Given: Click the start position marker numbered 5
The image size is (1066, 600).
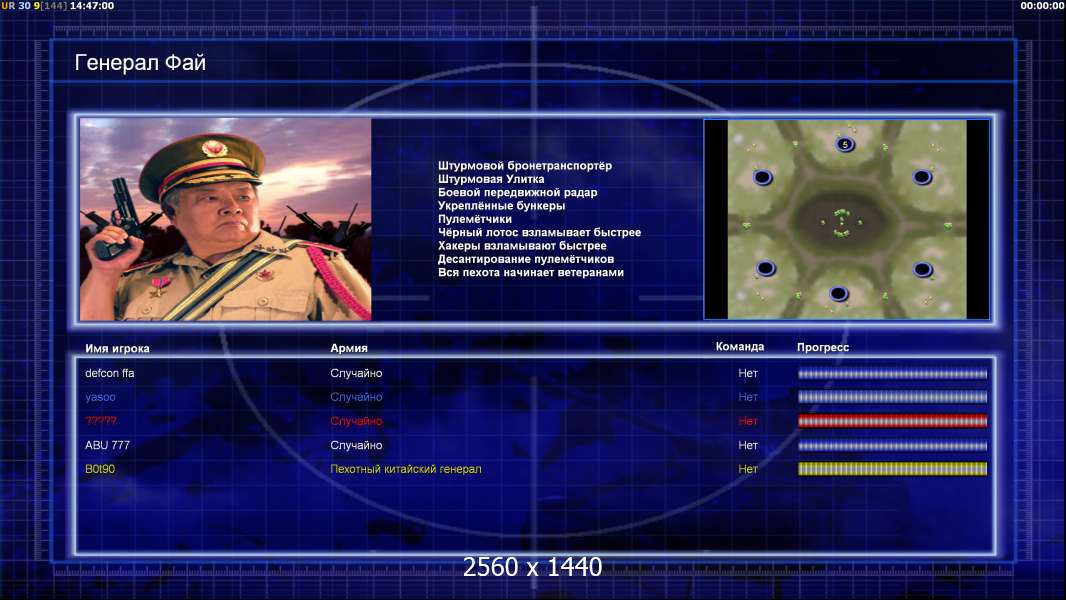Looking at the screenshot, I should click(x=844, y=144).
